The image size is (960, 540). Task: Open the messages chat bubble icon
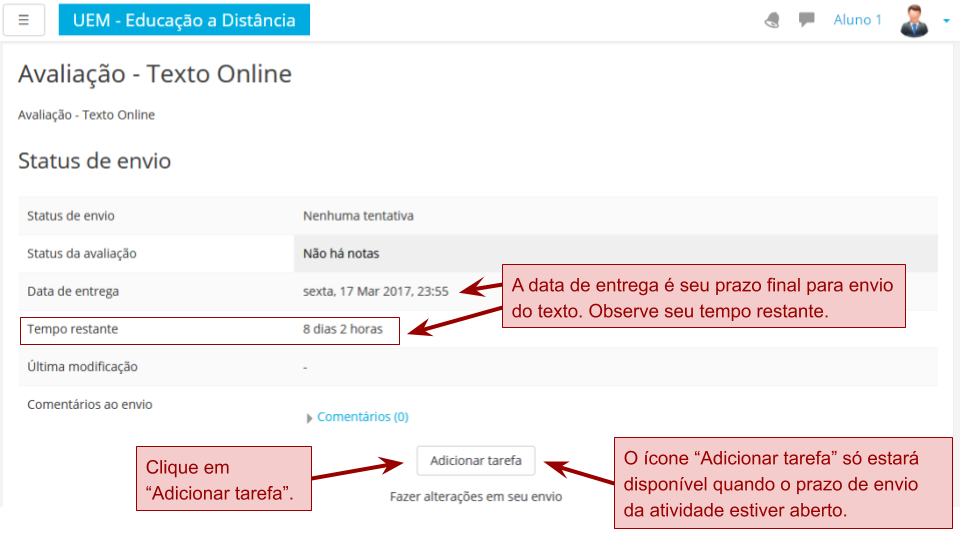[806, 20]
